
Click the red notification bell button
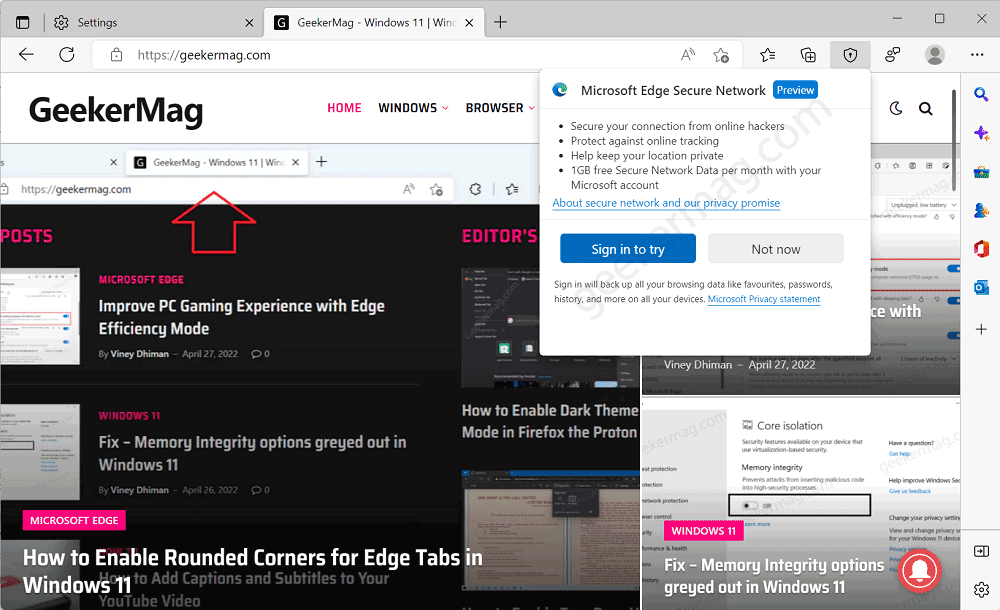(x=919, y=571)
